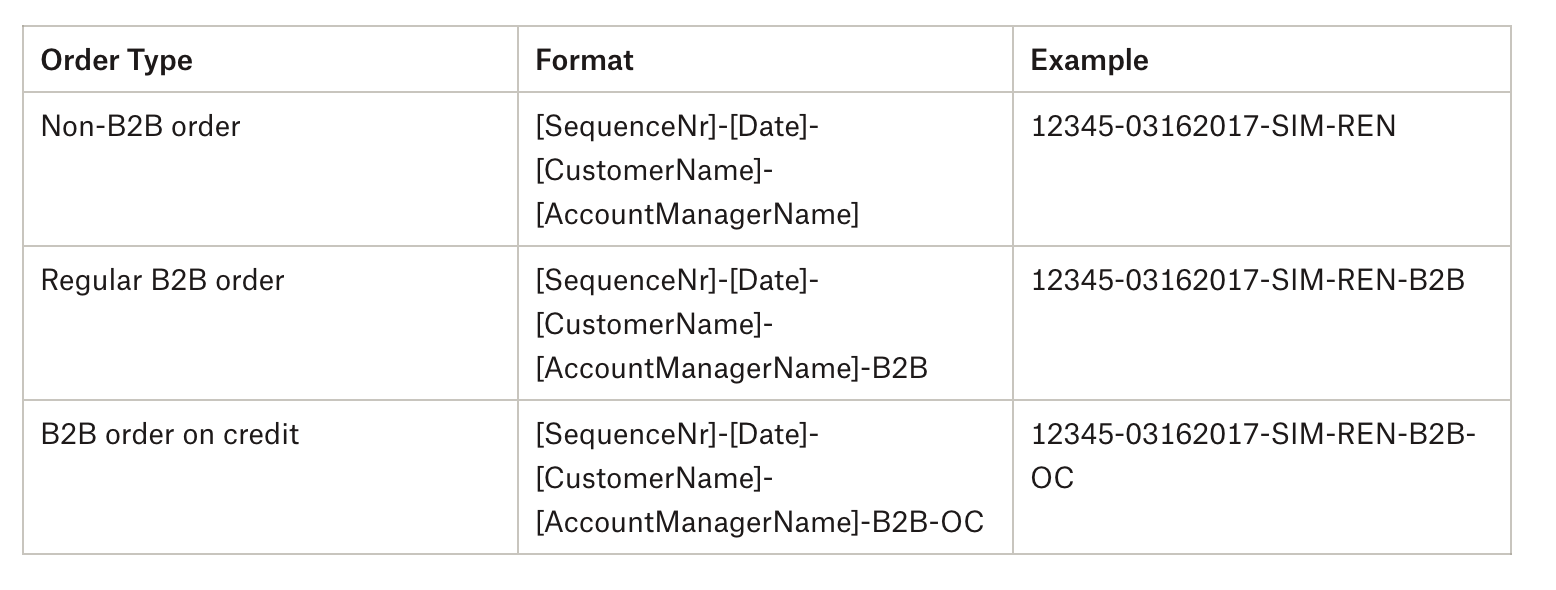Screen dimensions: 1556x590
Task: Click the example ending in B2B-OC
Action: 1253,434
